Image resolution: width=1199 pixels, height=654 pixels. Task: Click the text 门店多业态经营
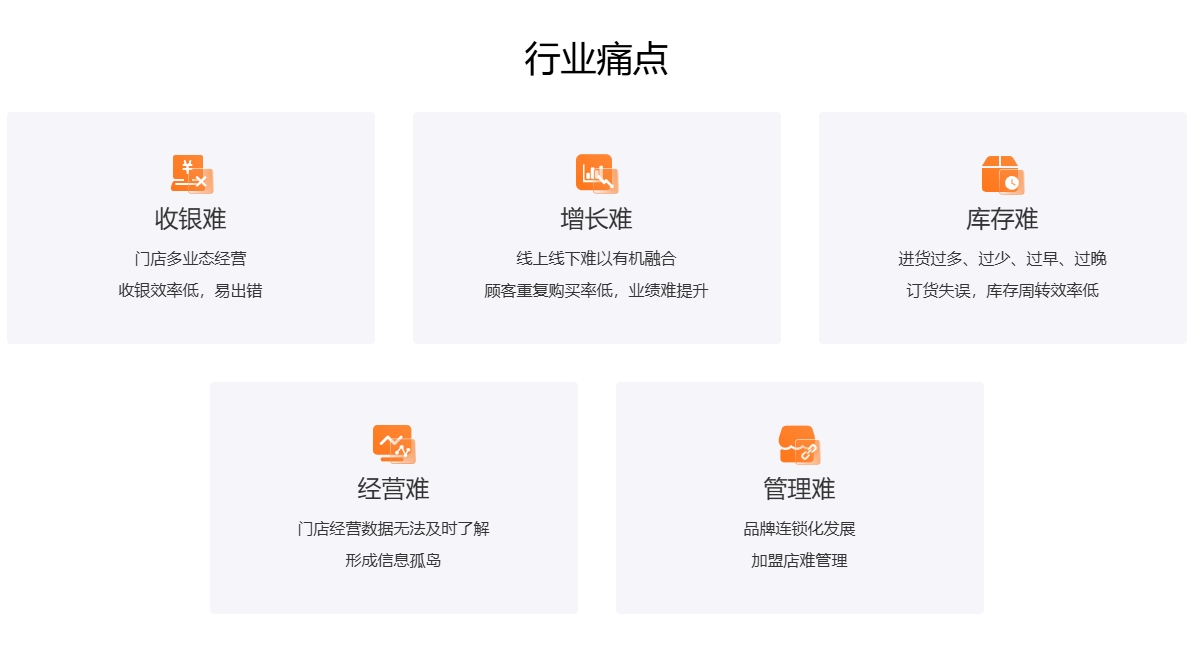point(191,259)
